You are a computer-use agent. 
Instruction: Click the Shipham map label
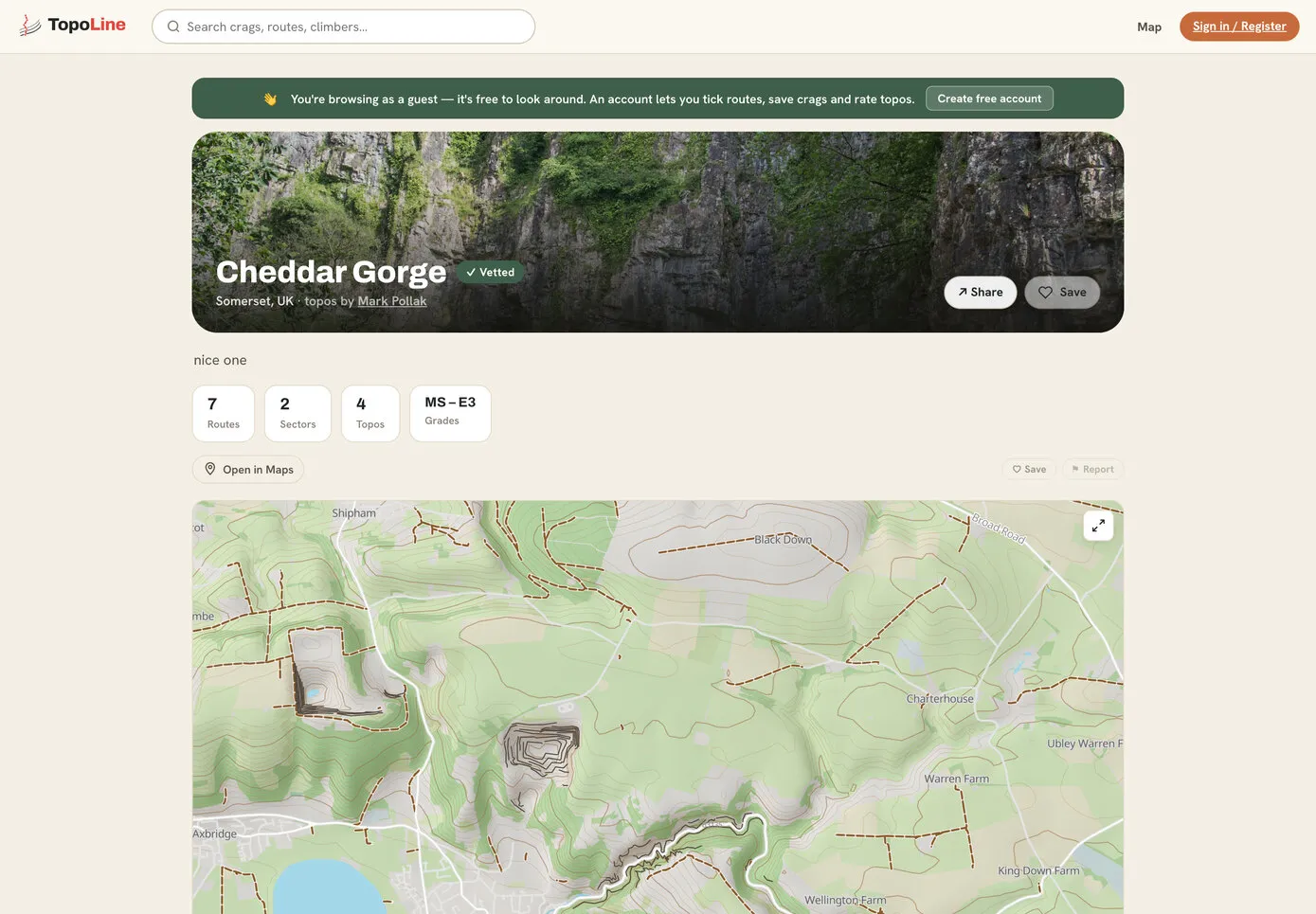[353, 513]
